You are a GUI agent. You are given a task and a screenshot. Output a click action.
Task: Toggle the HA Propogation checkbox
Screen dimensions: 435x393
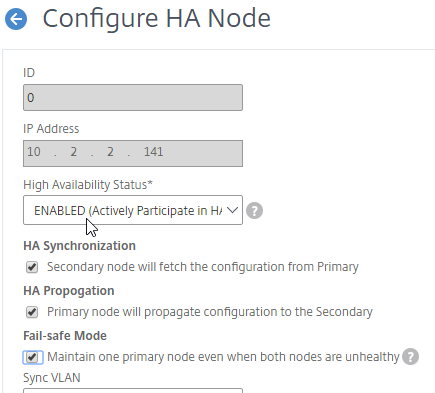click(32, 312)
